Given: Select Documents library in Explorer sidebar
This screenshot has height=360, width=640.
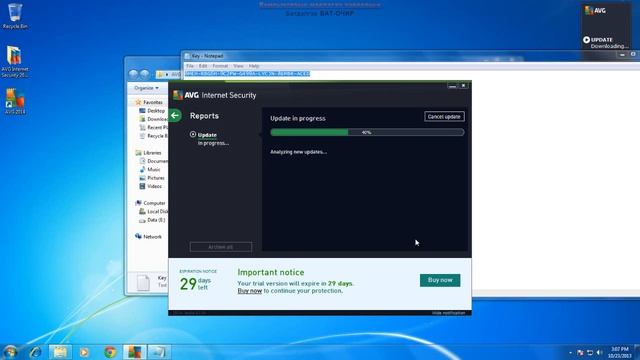Looking at the screenshot, I should point(153,161).
